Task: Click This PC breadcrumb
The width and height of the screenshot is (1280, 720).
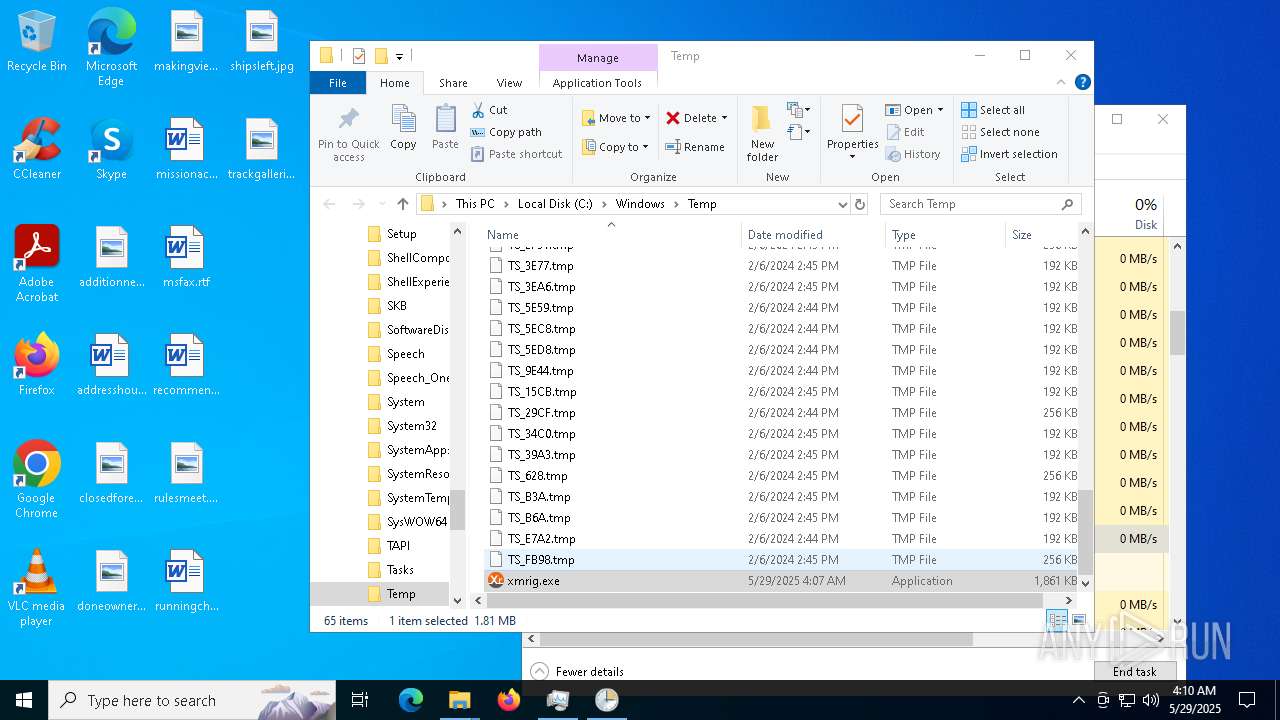Action: pos(475,204)
